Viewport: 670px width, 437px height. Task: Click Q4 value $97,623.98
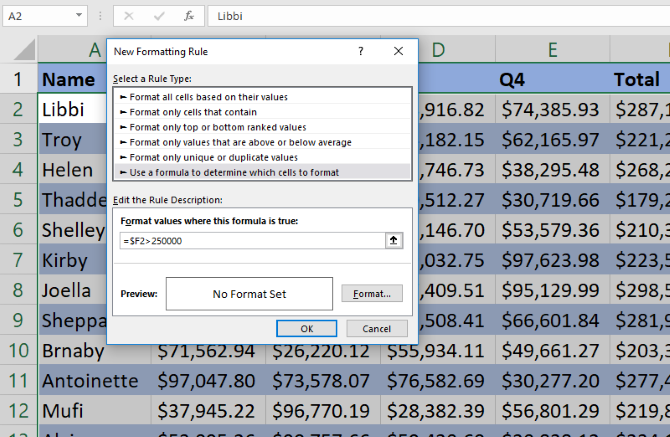coord(552,260)
